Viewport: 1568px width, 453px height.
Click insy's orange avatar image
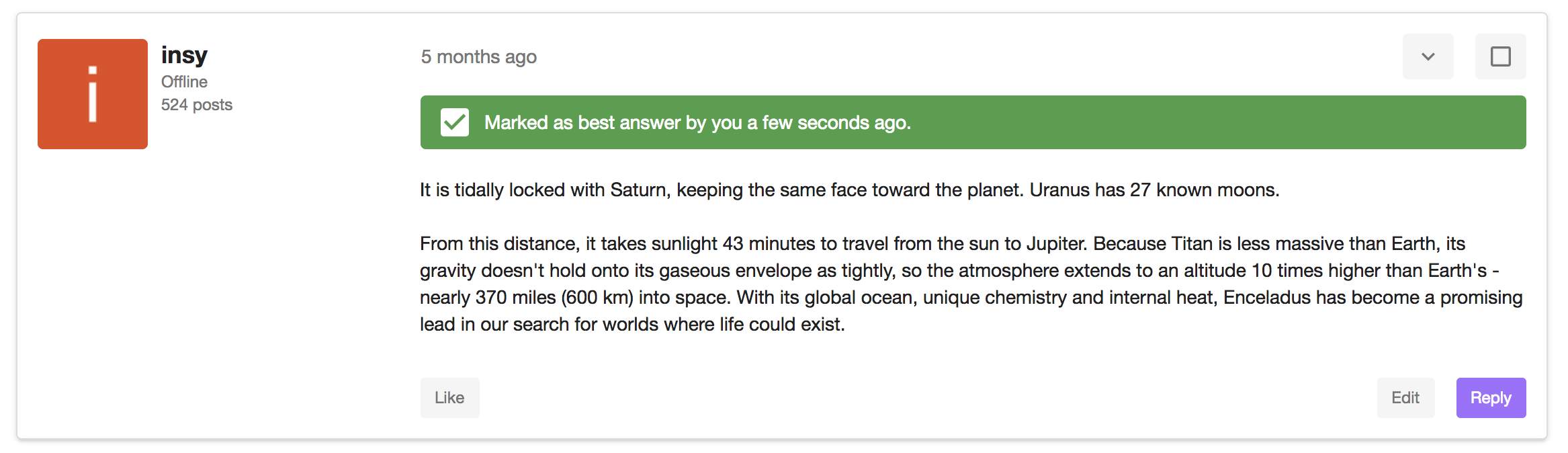(93, 94)
